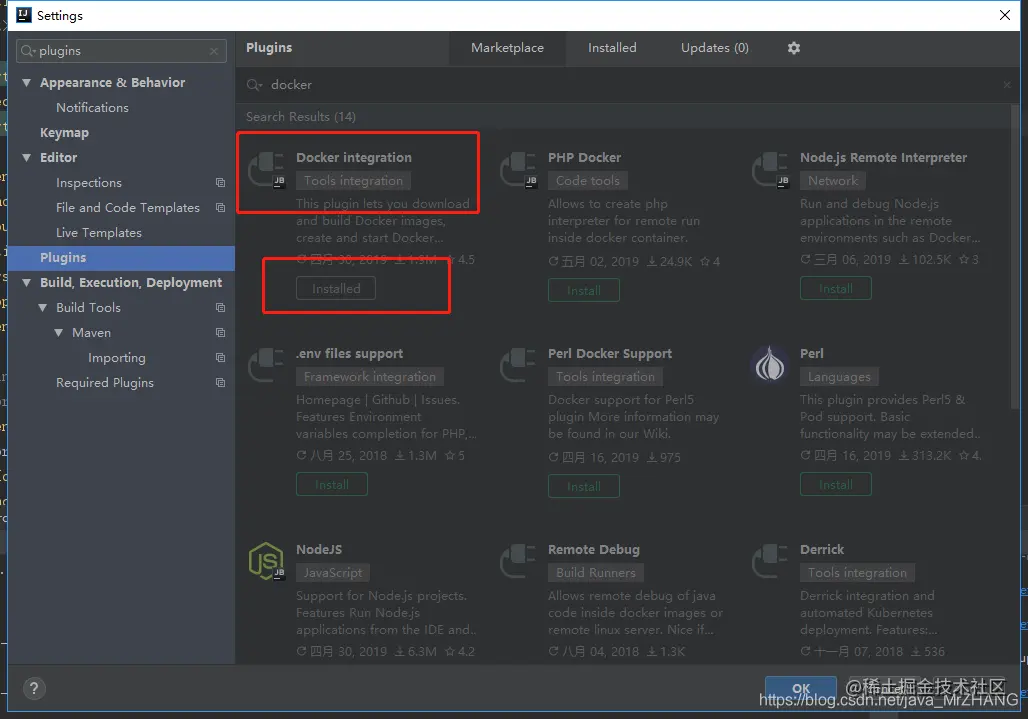The image size is (1028, 719).
Task: Install the Perl plugin
Action: tap(835, 484)
